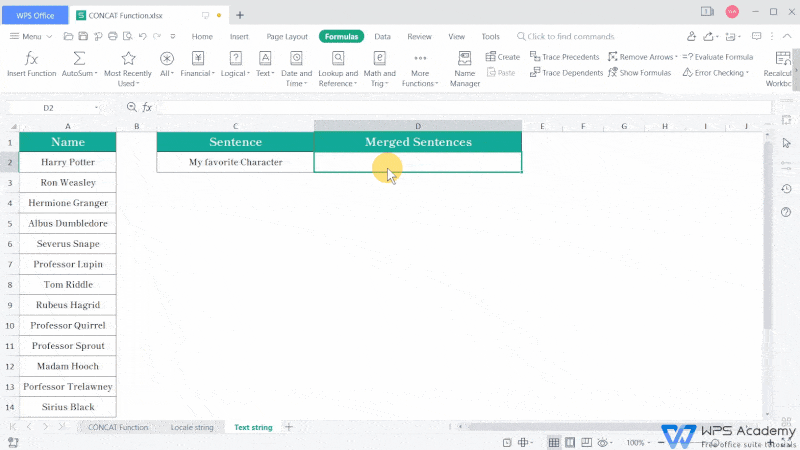The height and width of the screenshot is (450, 800).
Task: Click the user account avatar
Action: click(x=732, y=12)
